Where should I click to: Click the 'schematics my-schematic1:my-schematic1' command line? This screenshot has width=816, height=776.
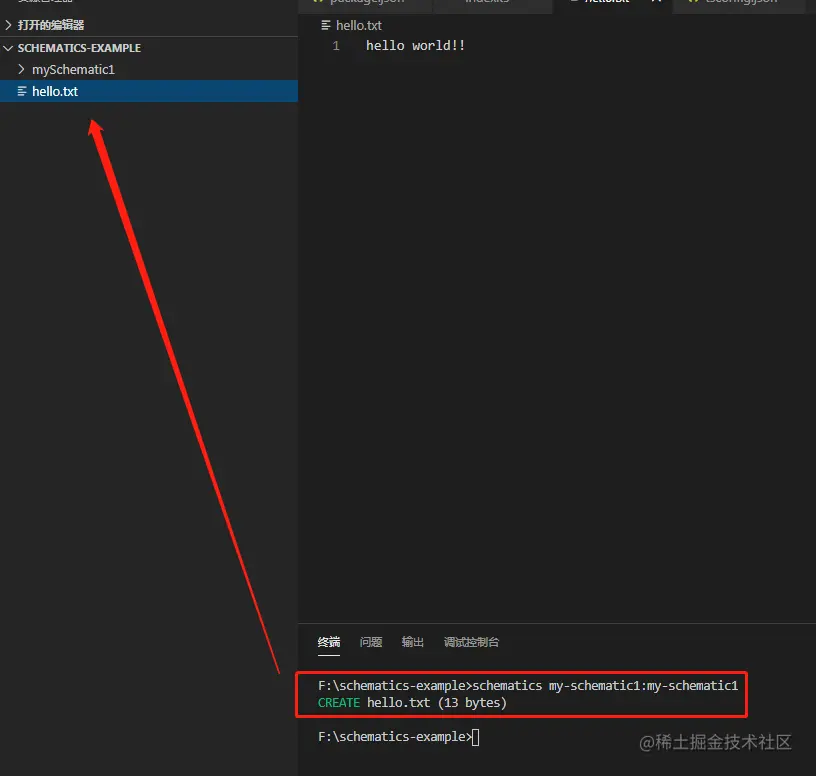[x=605, y=685]
